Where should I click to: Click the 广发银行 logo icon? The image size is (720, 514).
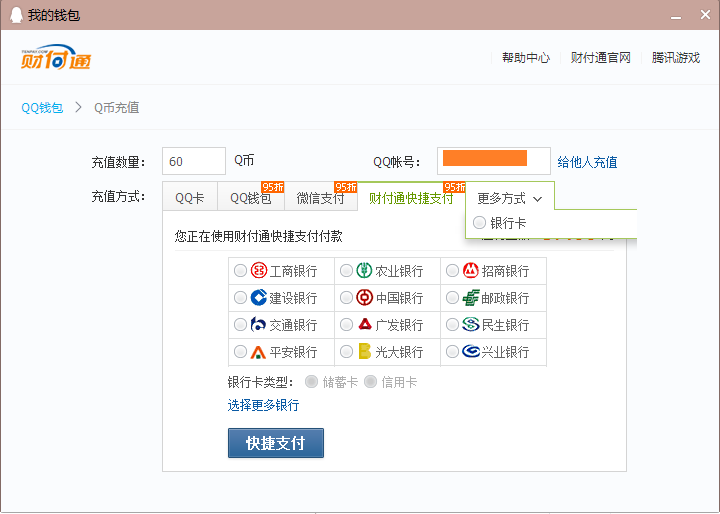[365, 324]
